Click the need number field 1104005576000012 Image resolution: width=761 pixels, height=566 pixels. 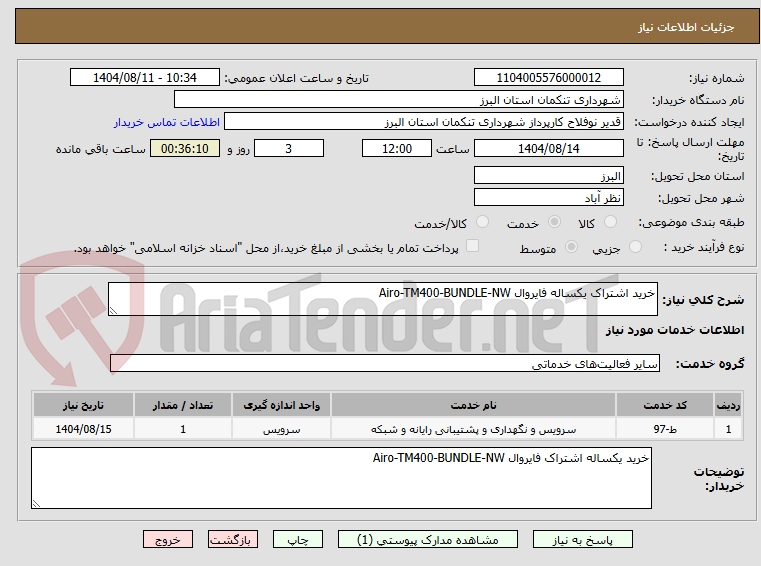click(548, 78)
